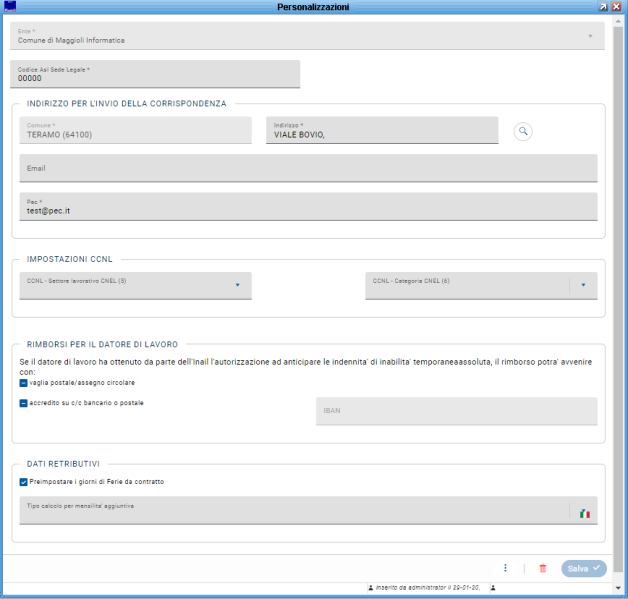This screenshot has height=599, width=628.
Task: Click the scrollbar down arrow
Action: (618, 588)
